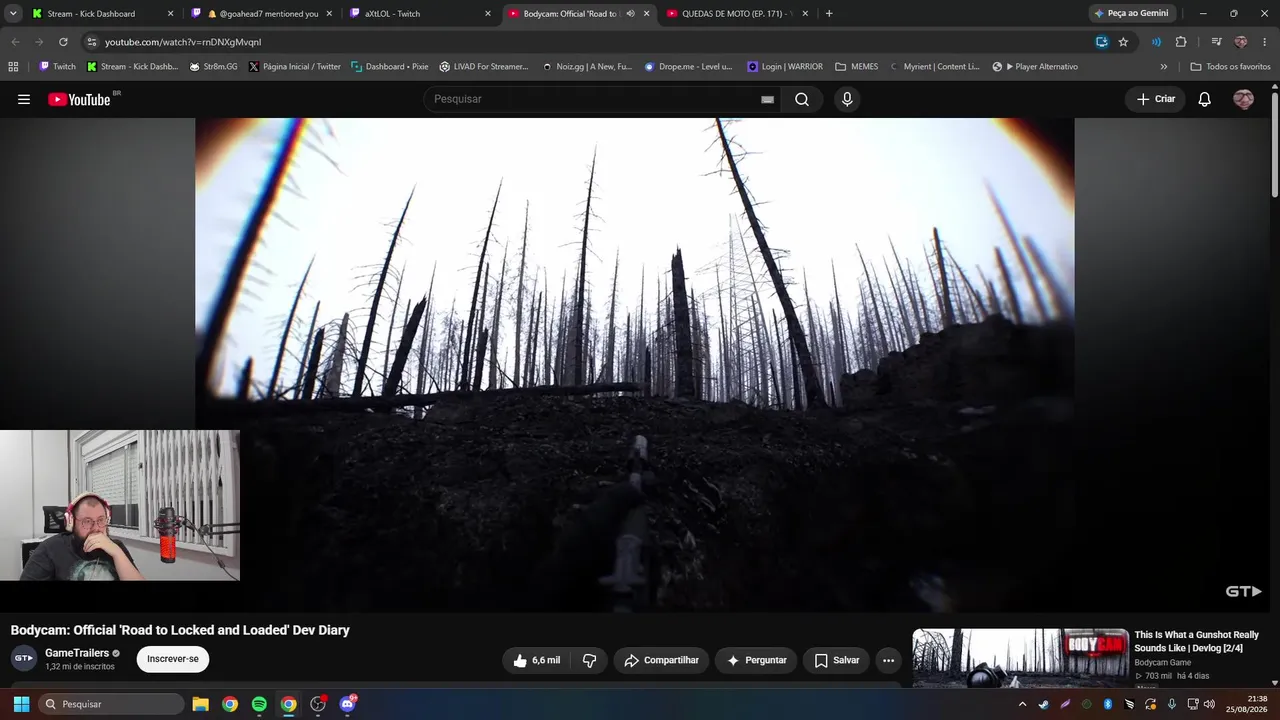Click the Chrome profile avatar in toolbar
This screenshot has width=1280, height=720.
pos(1241,42)
